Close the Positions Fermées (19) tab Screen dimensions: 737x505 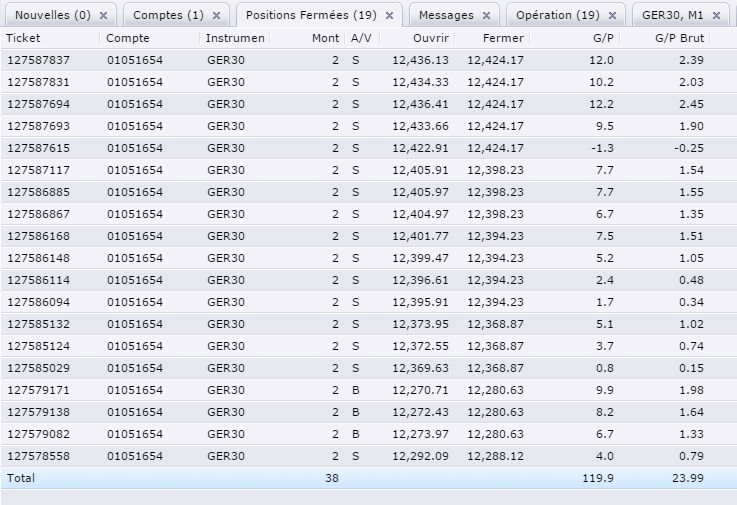[x=389, y=16]
